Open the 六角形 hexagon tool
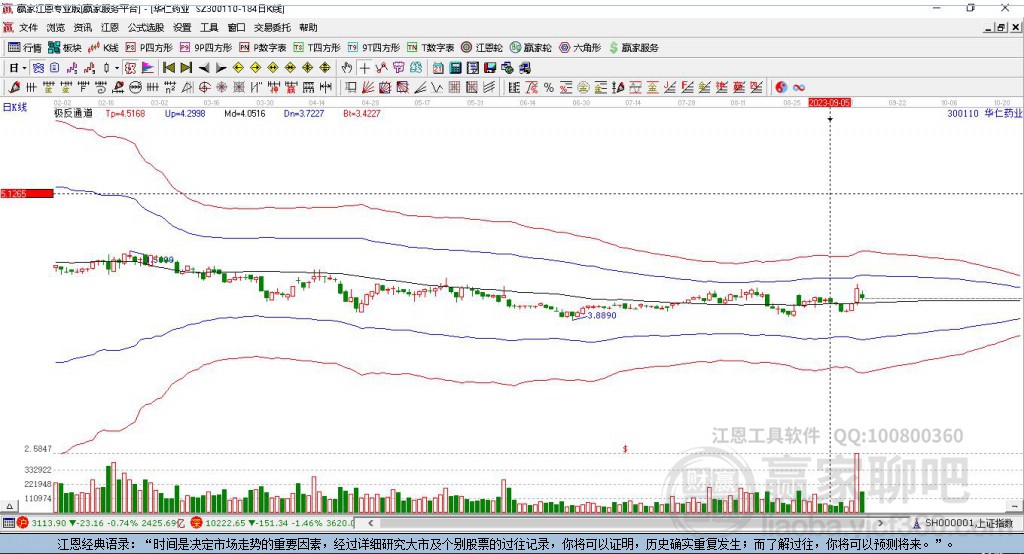This screenshot has width=1024, height=554. click(580, 48)
